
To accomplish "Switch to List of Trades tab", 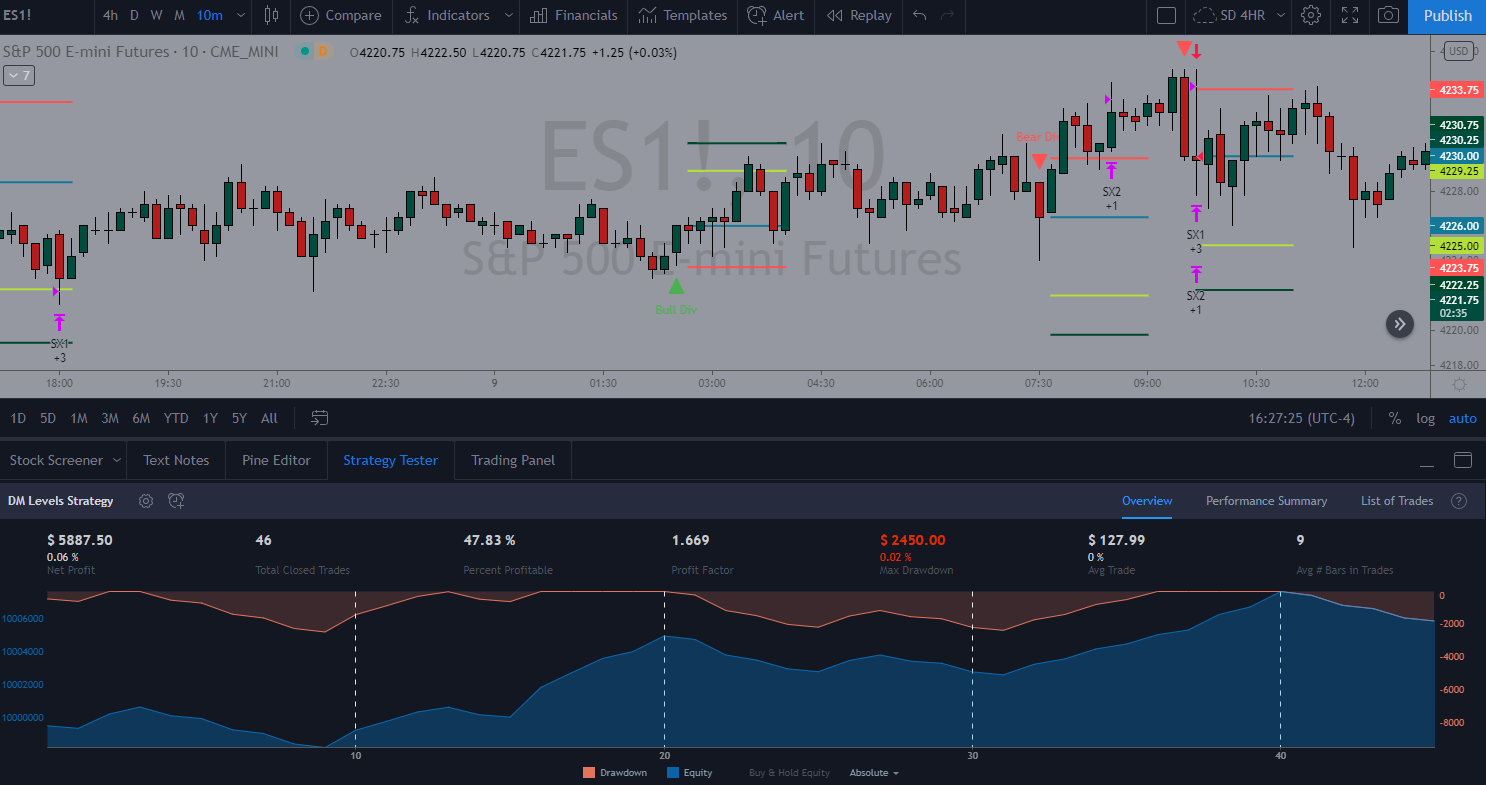I will click(x=1397, y=501).
